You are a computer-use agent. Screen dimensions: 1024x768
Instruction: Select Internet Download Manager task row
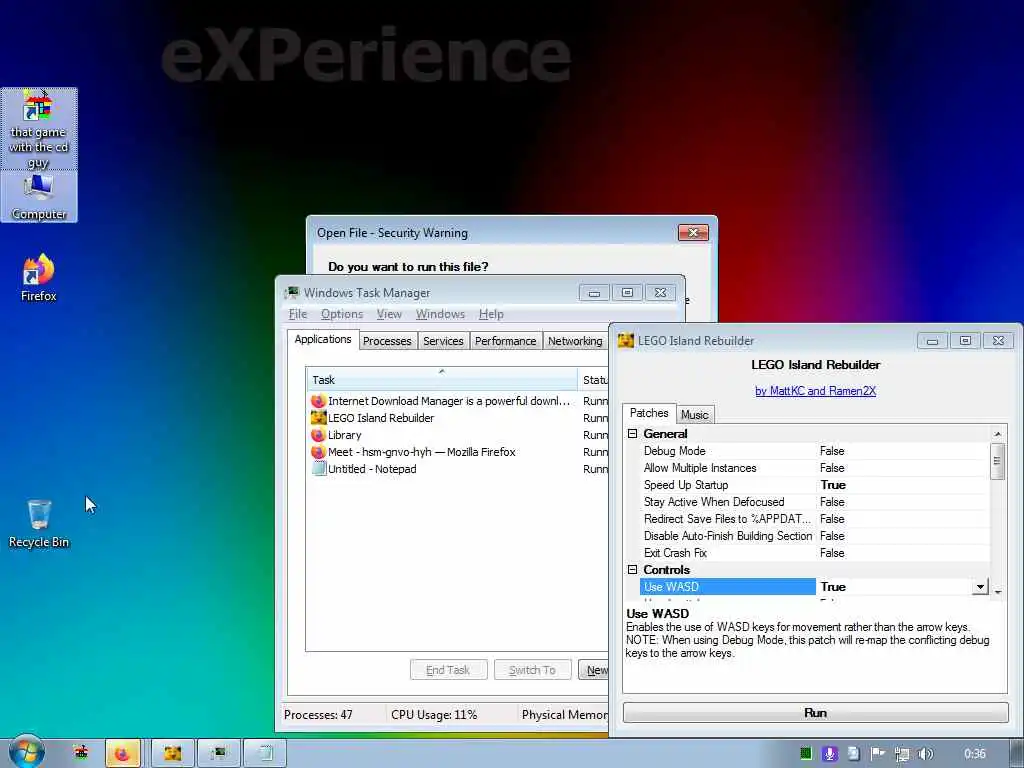pyautogui.click(x=441, y=401)
